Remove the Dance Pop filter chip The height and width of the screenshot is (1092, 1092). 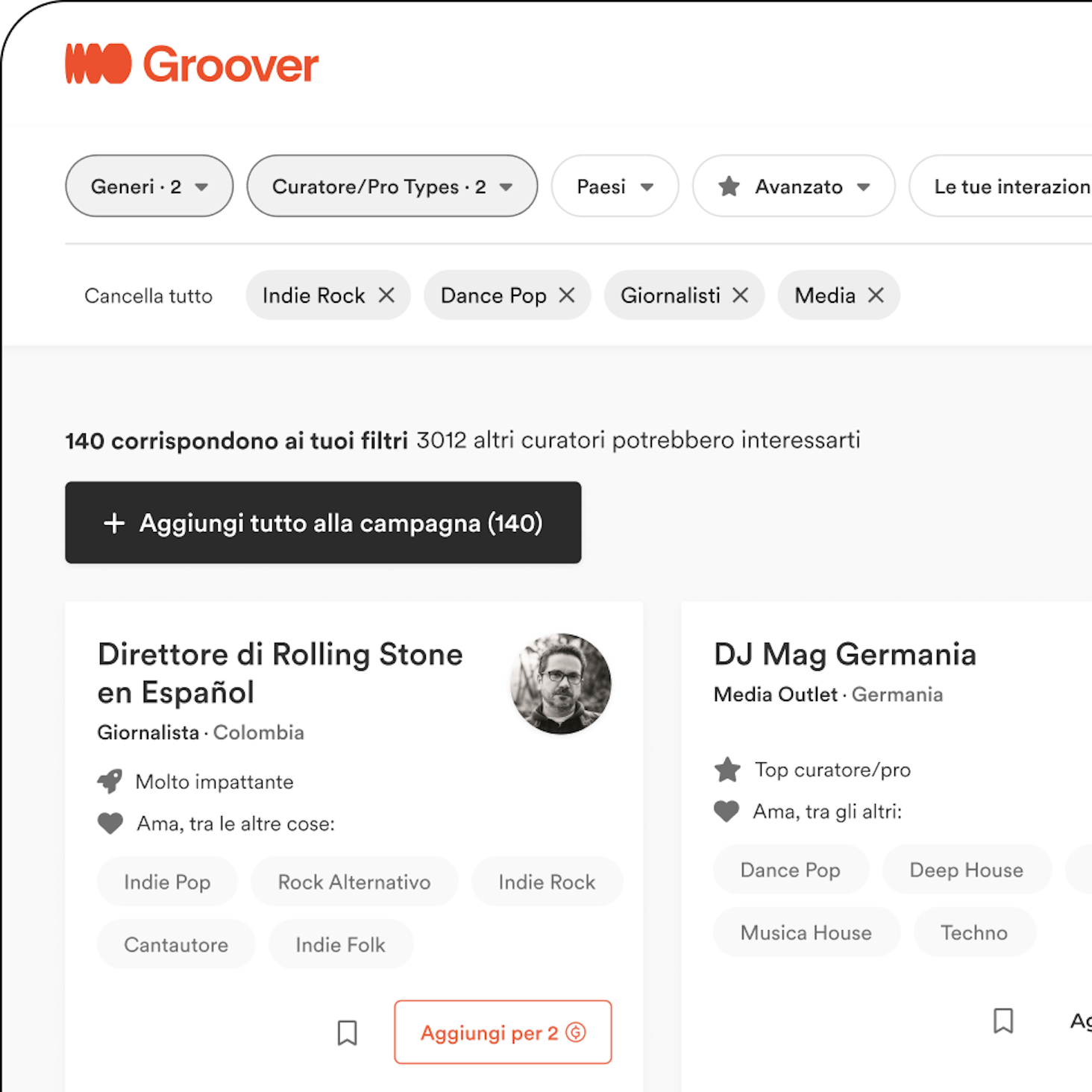567,295
